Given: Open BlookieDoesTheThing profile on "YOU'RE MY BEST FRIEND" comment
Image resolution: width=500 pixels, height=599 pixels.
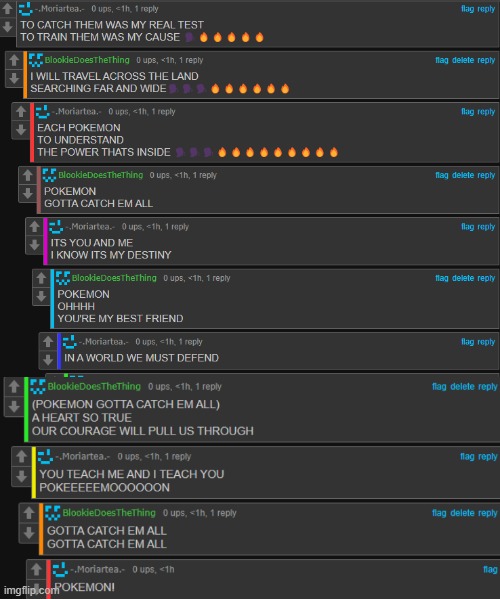Looking at the screenshot, I should (x=114, y=278).
